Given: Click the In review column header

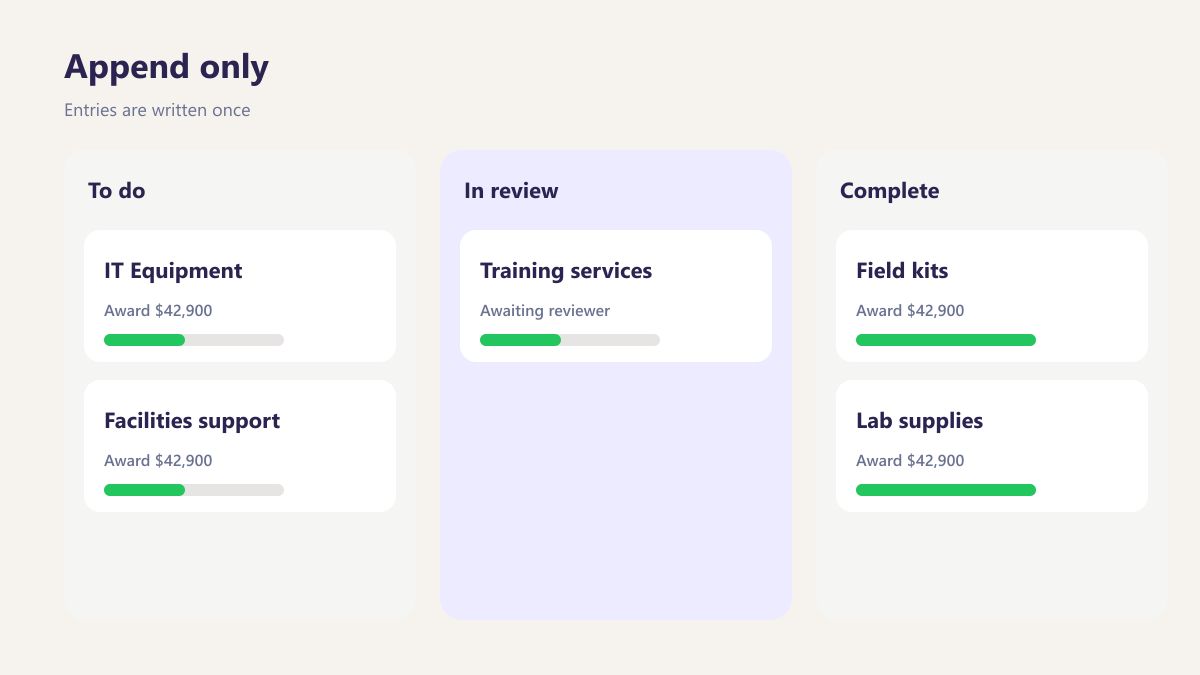Looking at the screenshot, I should (511, 190).
